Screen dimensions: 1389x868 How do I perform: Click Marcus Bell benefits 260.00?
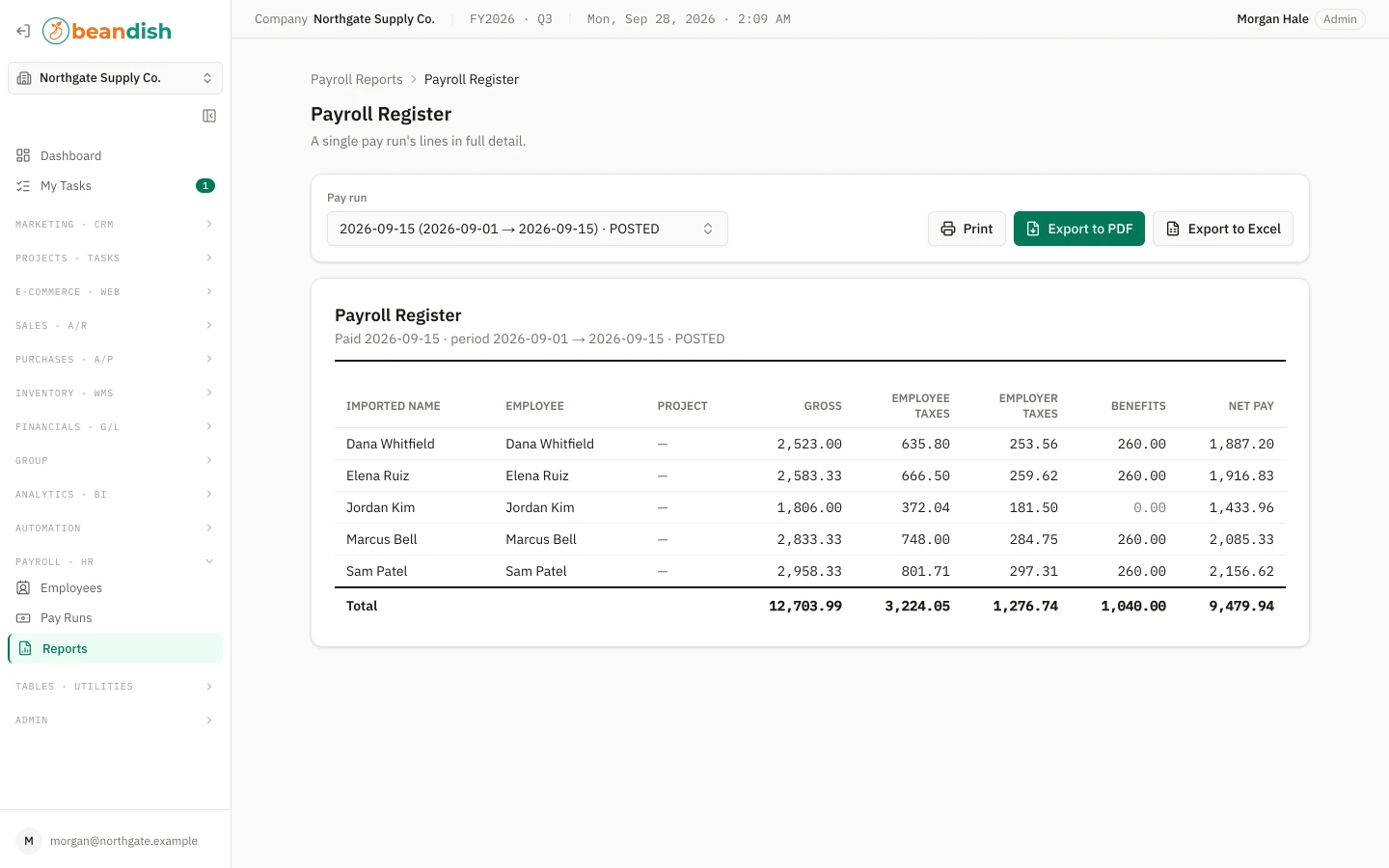click(1142, 539)
